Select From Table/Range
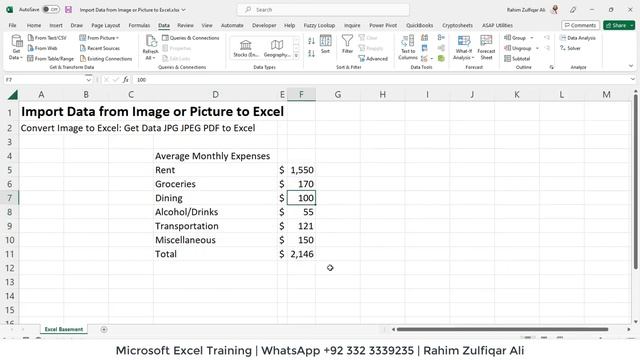 click(50, 59)
